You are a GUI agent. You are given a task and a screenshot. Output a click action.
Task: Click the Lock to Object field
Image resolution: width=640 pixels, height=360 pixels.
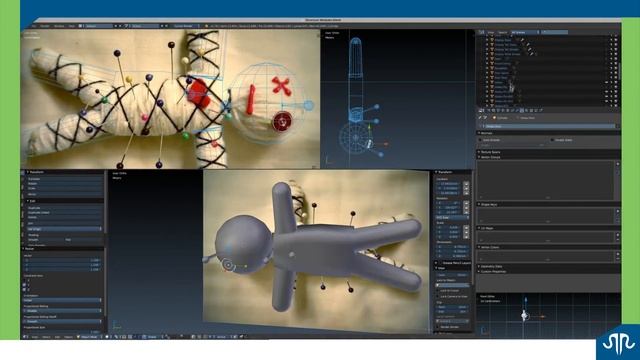pos(453,285)
